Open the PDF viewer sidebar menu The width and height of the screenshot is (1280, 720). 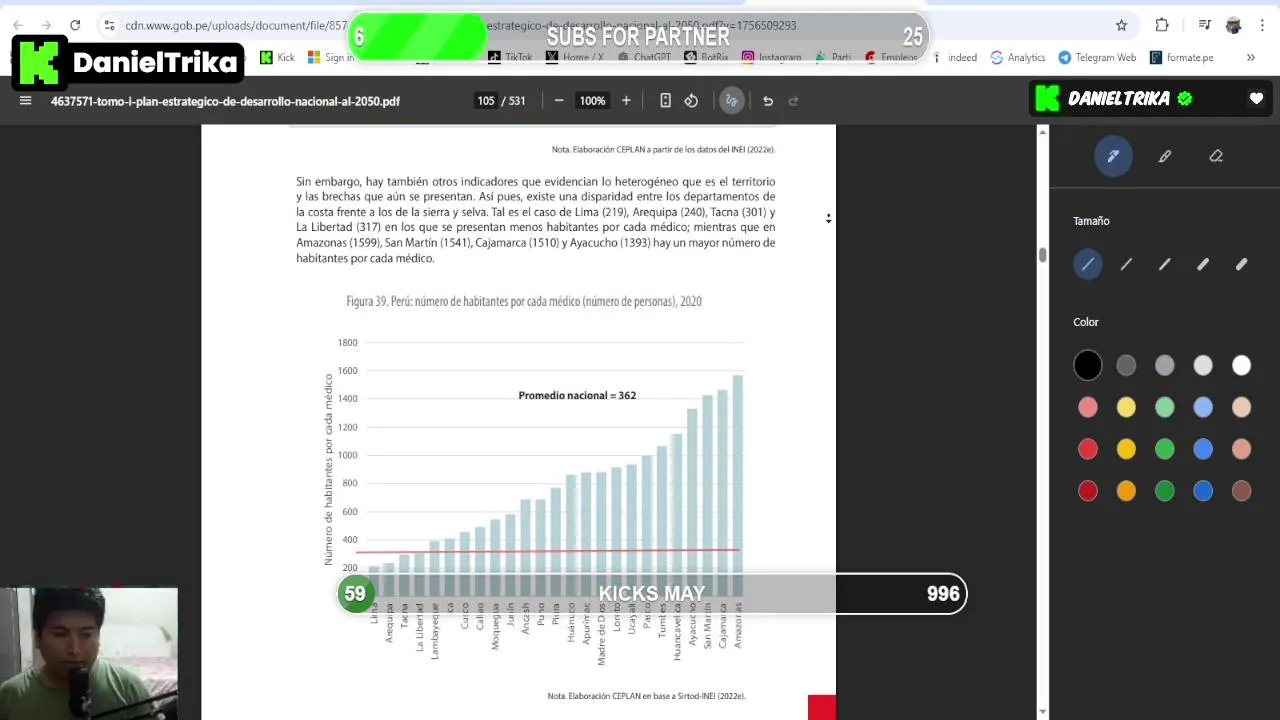click(26, 100)
